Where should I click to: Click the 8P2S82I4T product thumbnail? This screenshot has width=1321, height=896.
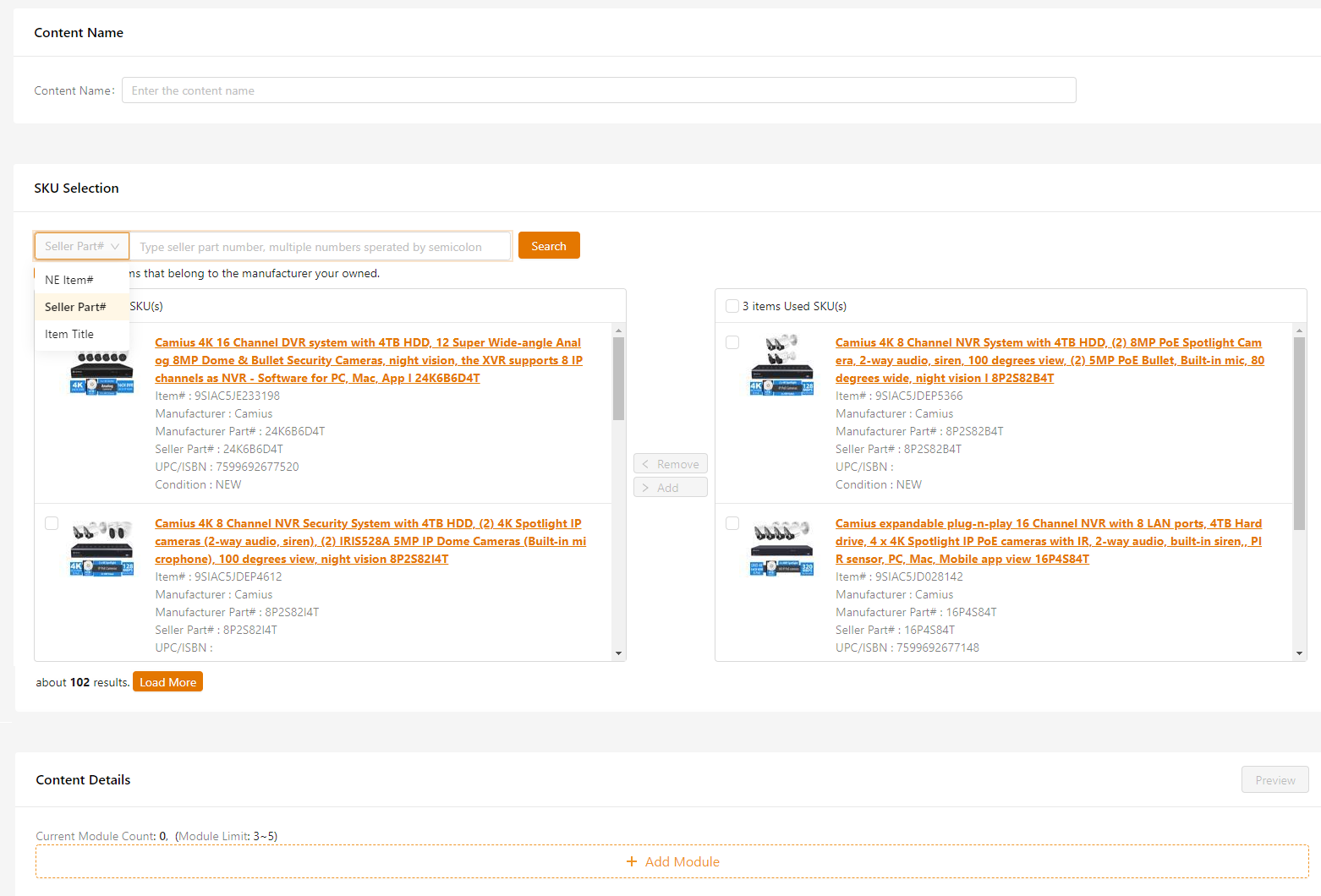pos(101,548)
